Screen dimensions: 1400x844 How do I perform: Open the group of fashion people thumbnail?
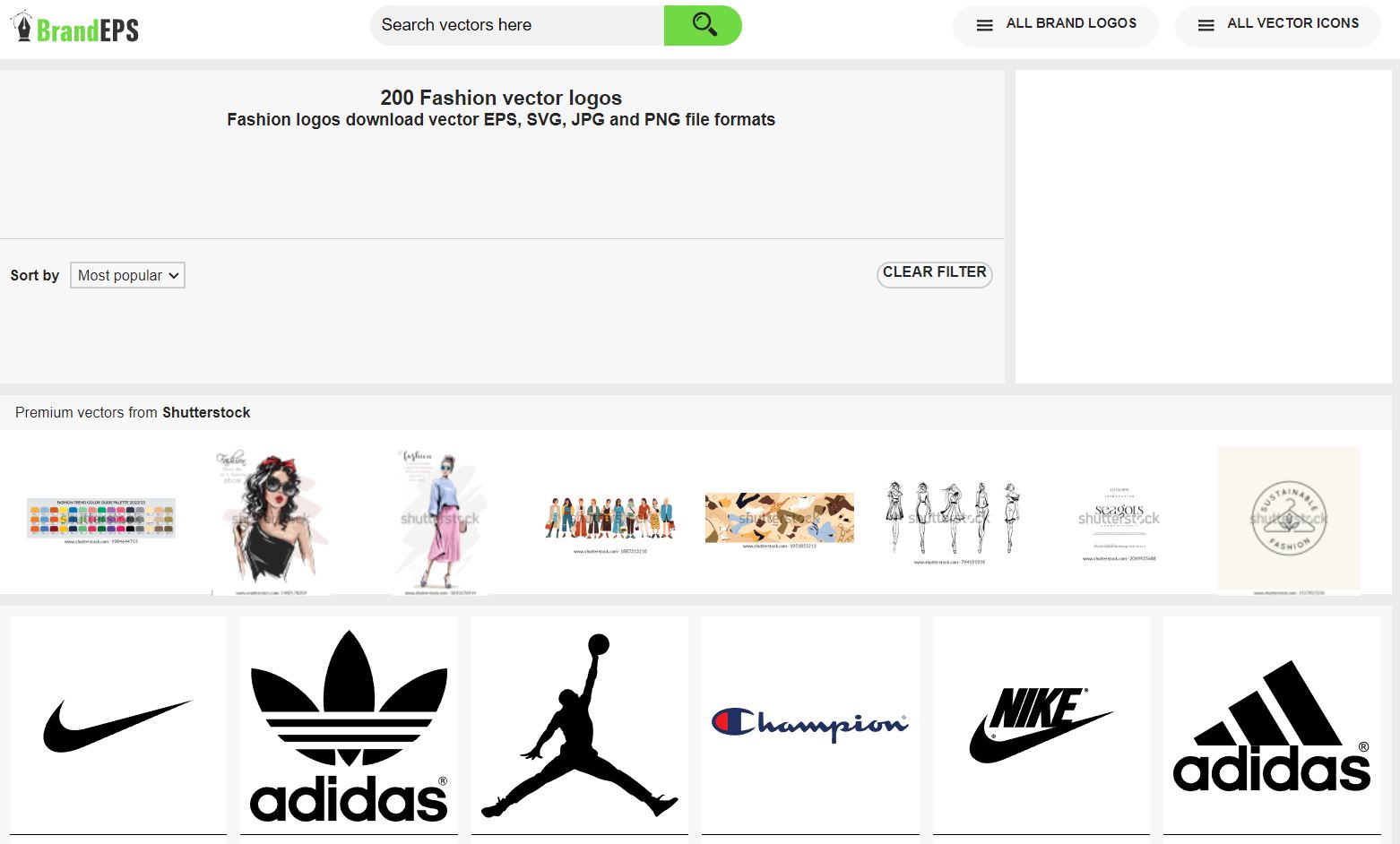click(x=609, y=523)
